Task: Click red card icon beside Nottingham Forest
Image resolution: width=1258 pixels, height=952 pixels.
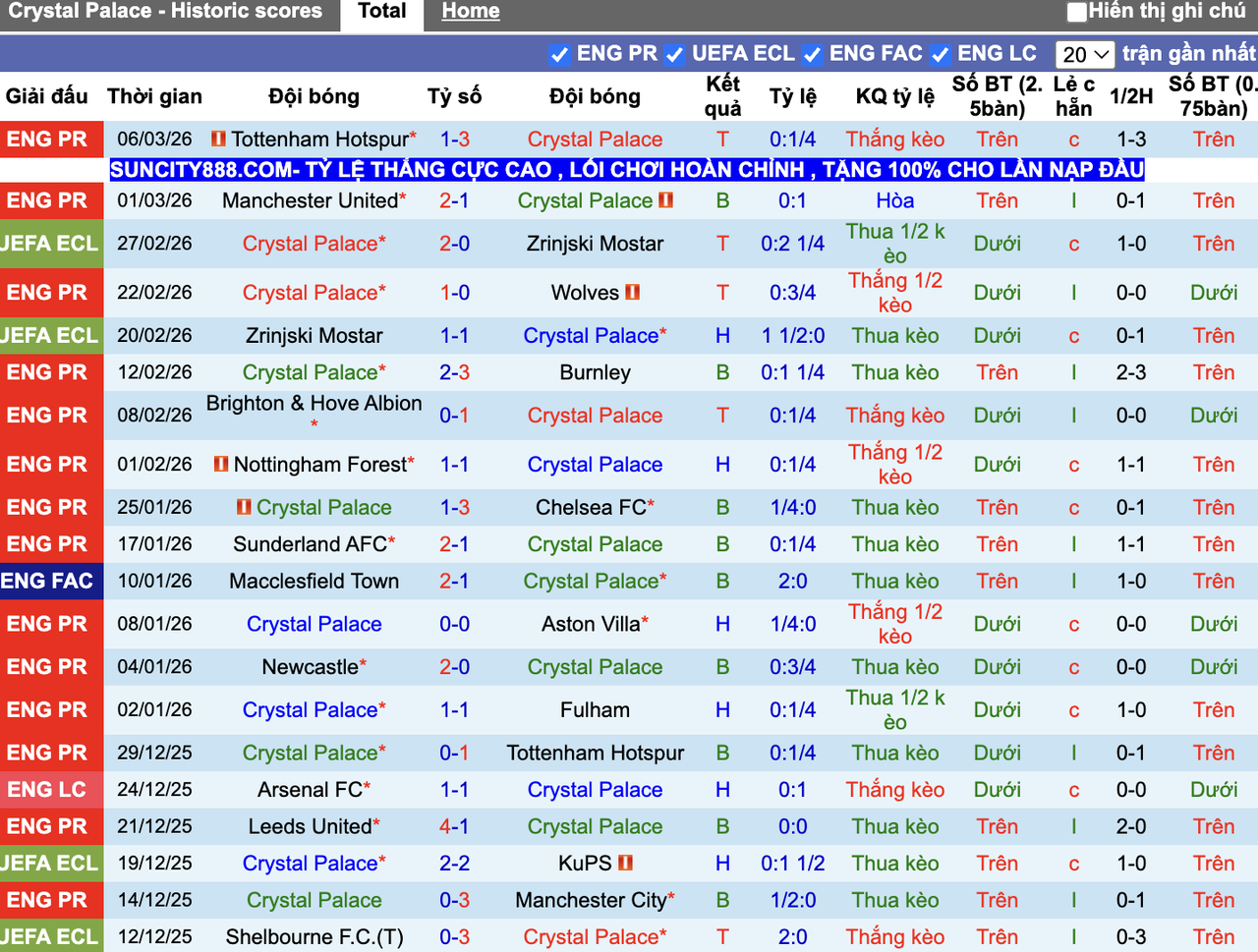Action: click(221, 464)
